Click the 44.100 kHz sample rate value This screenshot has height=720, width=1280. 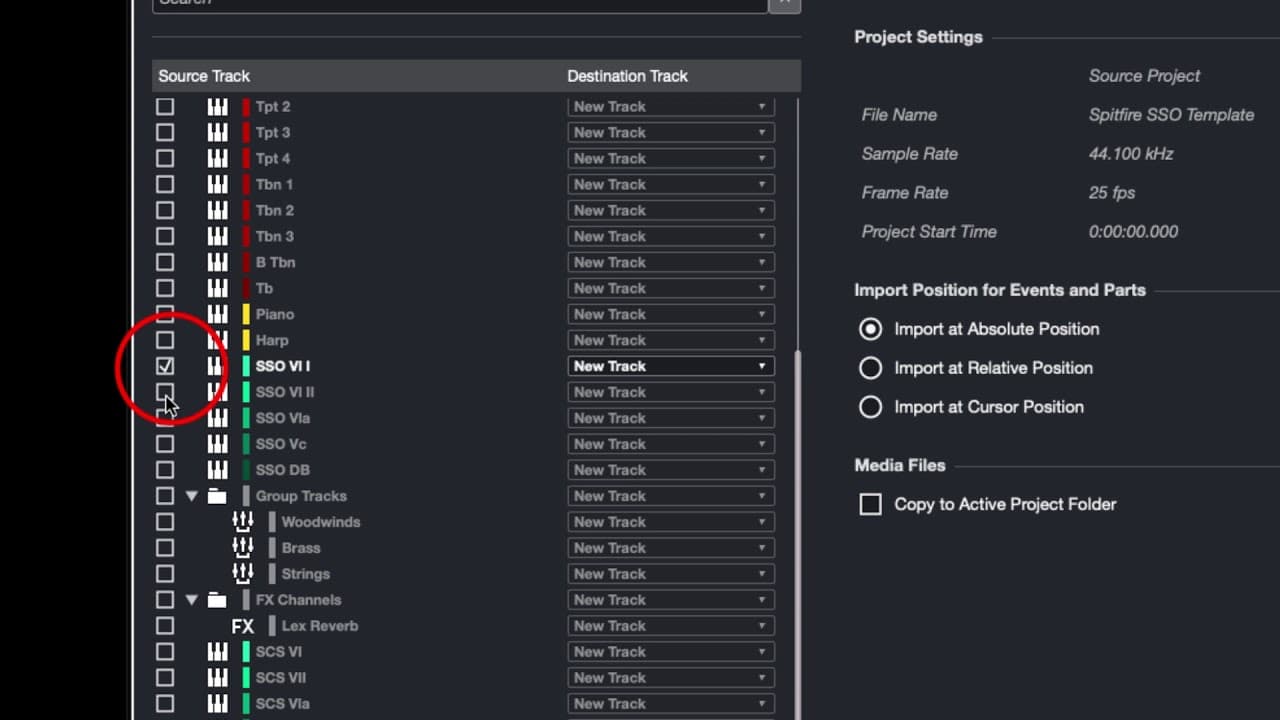[x=1131, y=154]
